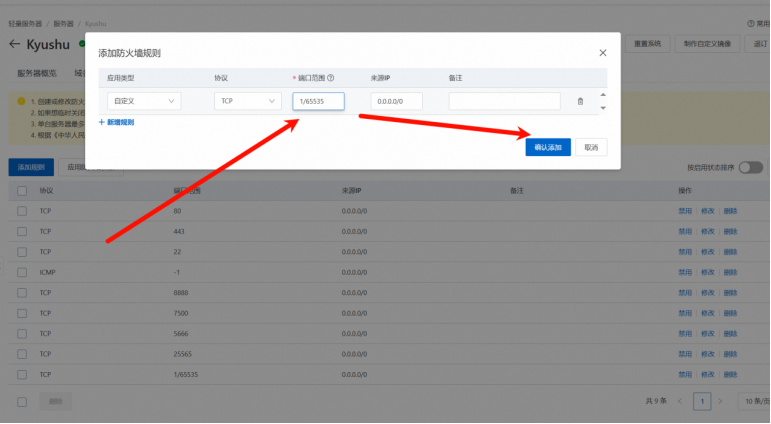
Task: Toggle the sort by enabled status switch
Action: [751, 168]
